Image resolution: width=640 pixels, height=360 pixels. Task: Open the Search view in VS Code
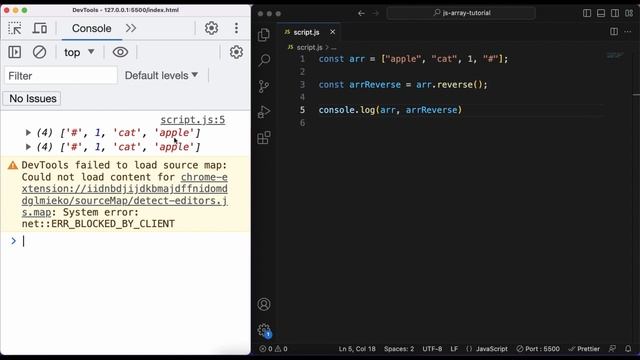[264, 60]
